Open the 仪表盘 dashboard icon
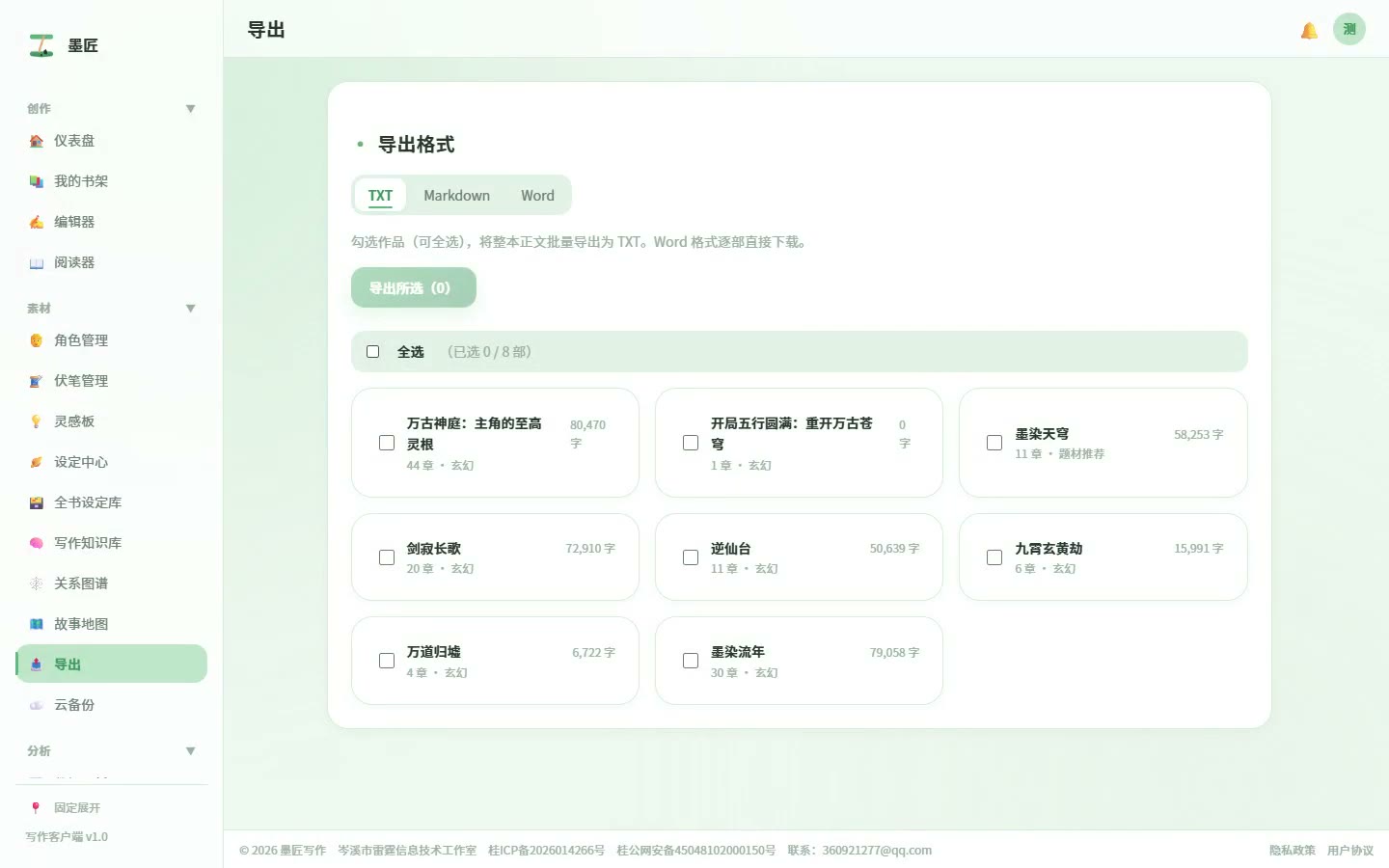This screenshot has width=1389, height=868. click(37, 141)
